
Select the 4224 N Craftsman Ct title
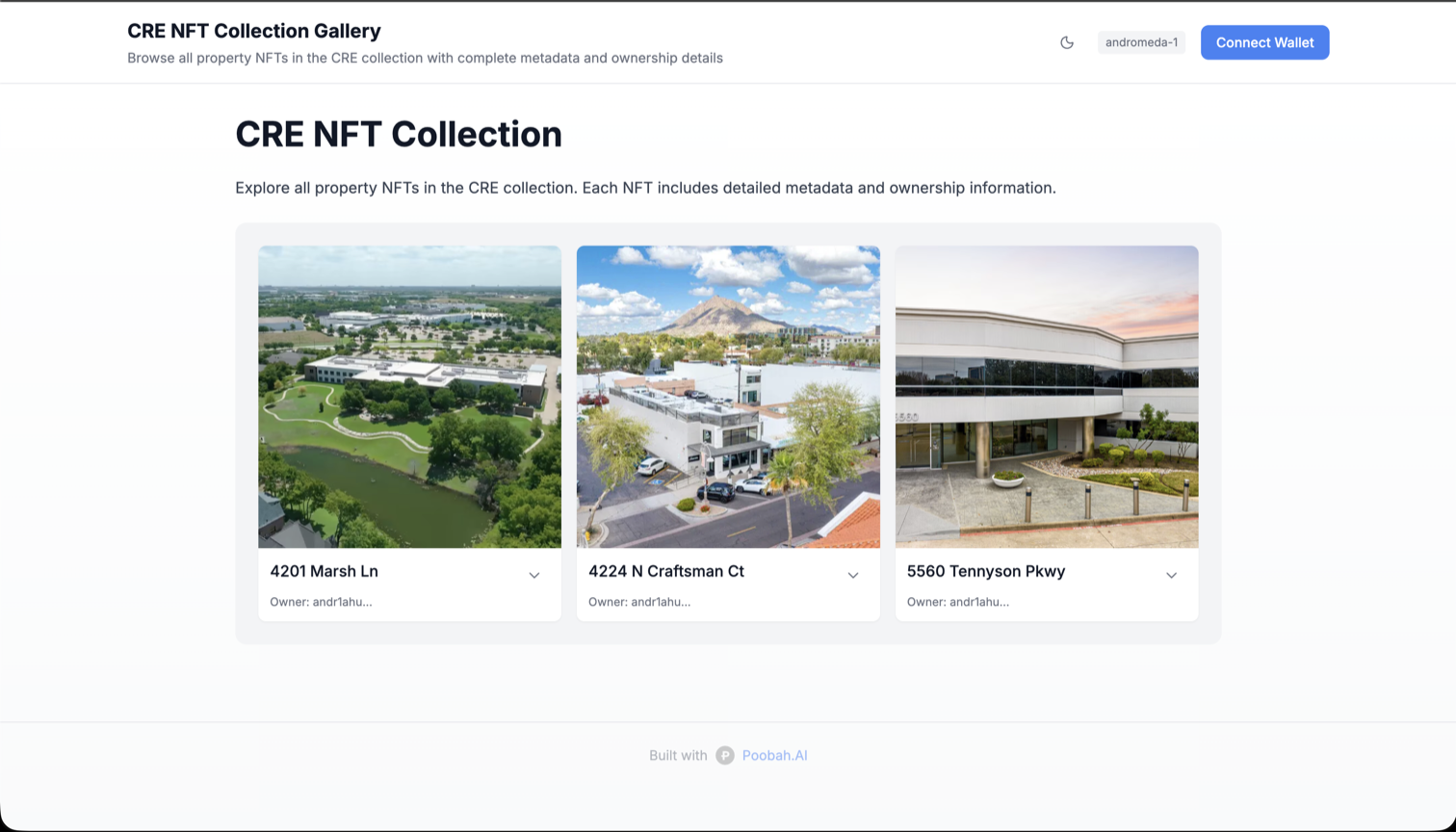(666, 571)
